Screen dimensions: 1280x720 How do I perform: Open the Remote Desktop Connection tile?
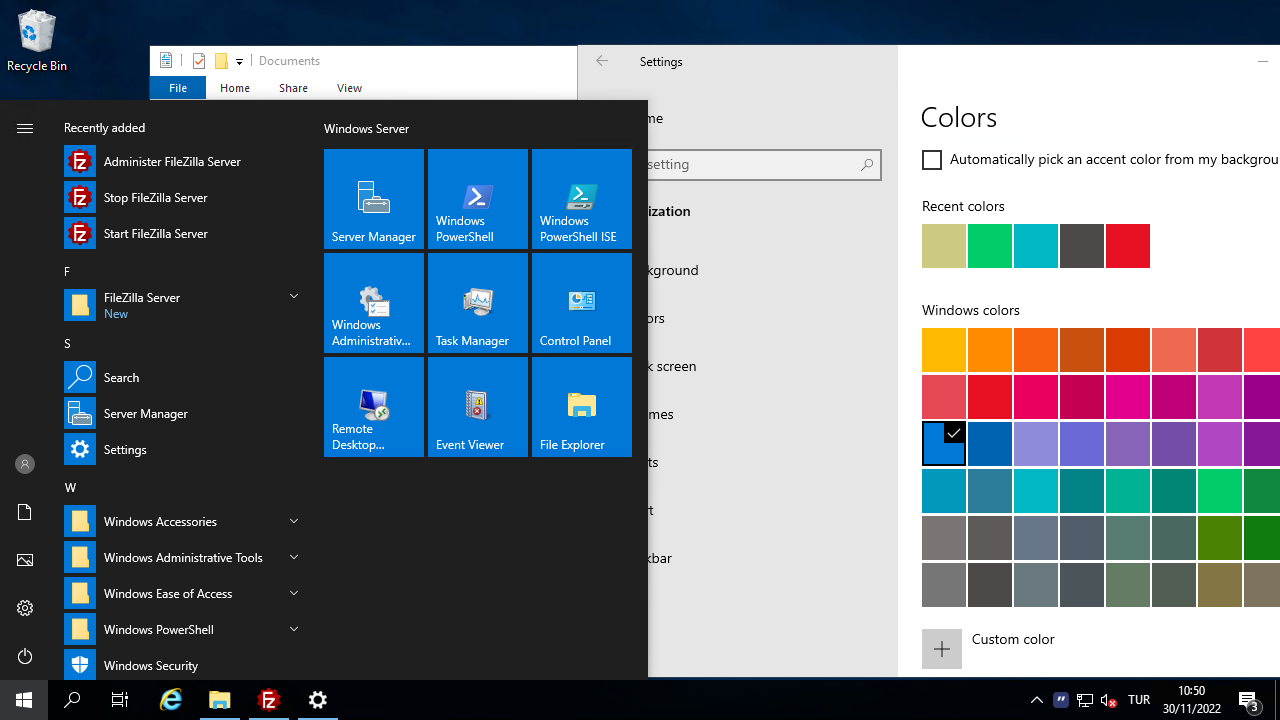coord(374,407)
